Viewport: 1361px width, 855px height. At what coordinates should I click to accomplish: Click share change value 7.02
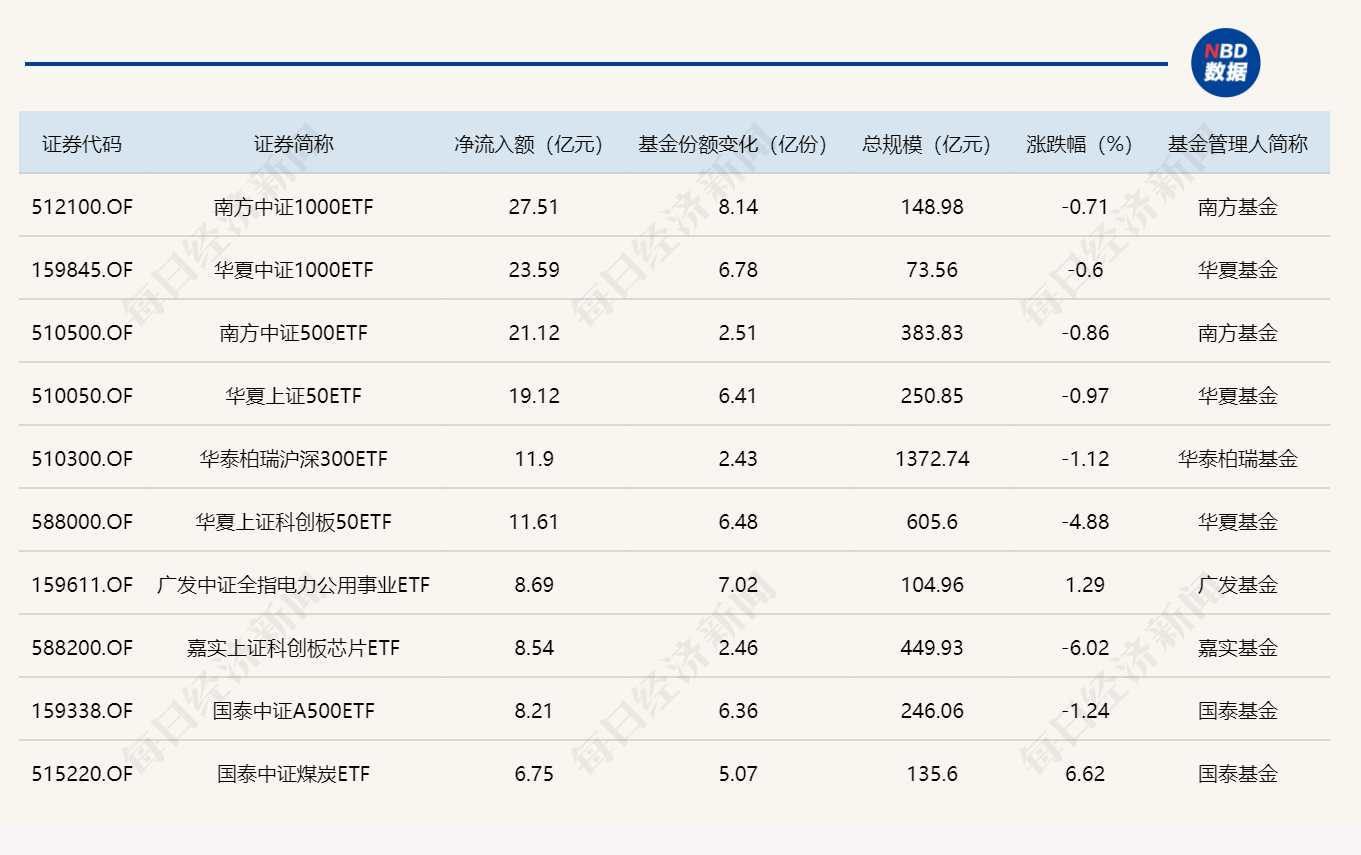click(x=738, y=585)
